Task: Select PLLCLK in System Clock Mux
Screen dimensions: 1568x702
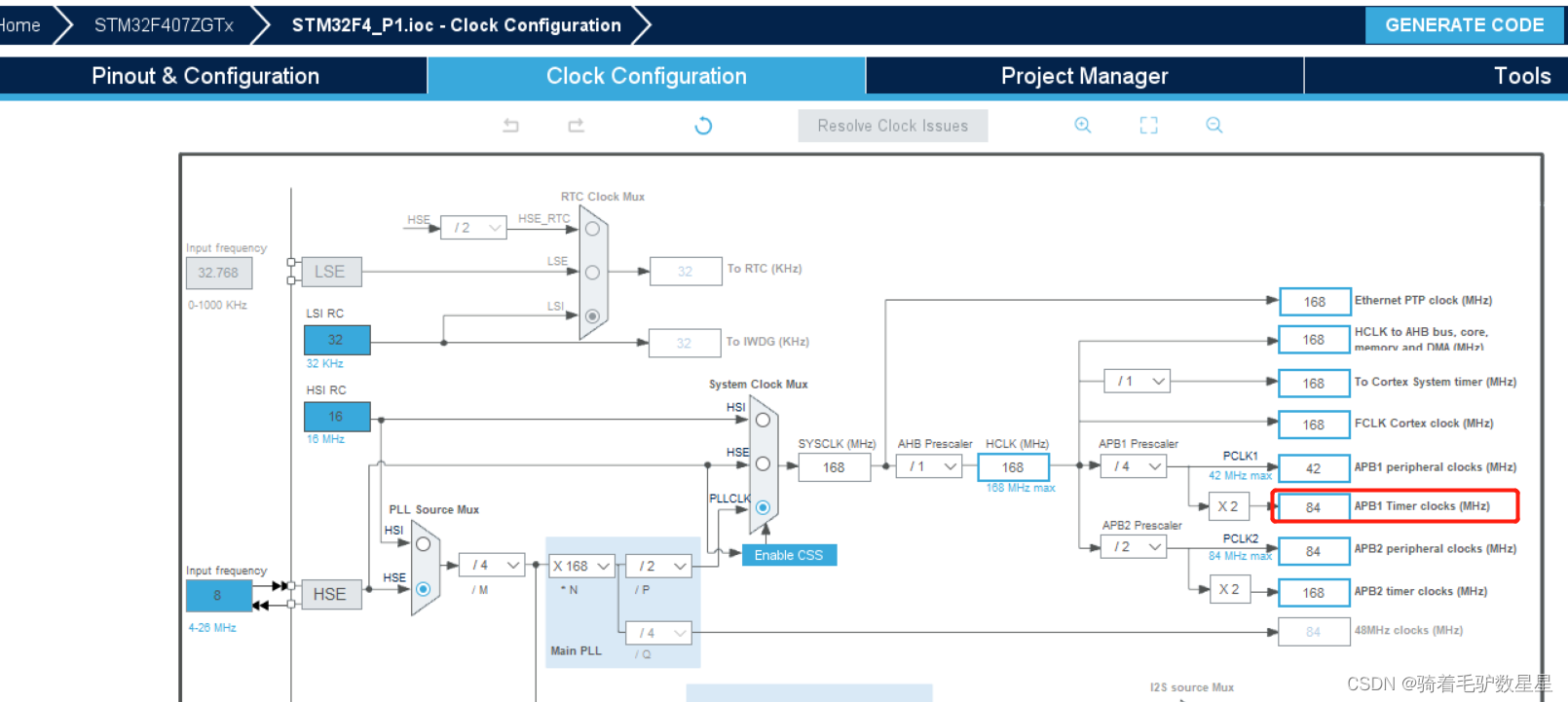Action: (763, 507)
